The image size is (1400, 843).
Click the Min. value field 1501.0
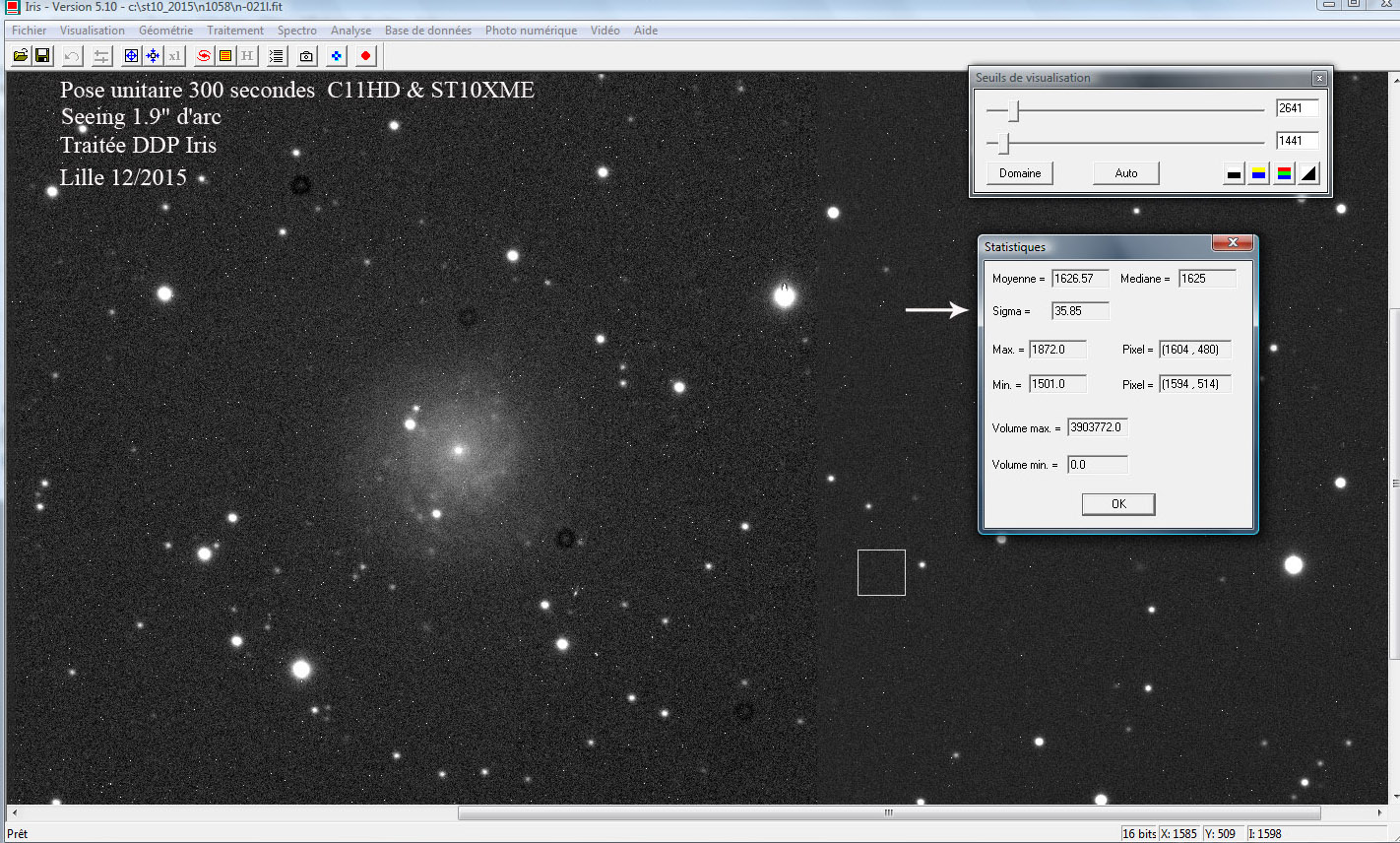click(1057, 384)
